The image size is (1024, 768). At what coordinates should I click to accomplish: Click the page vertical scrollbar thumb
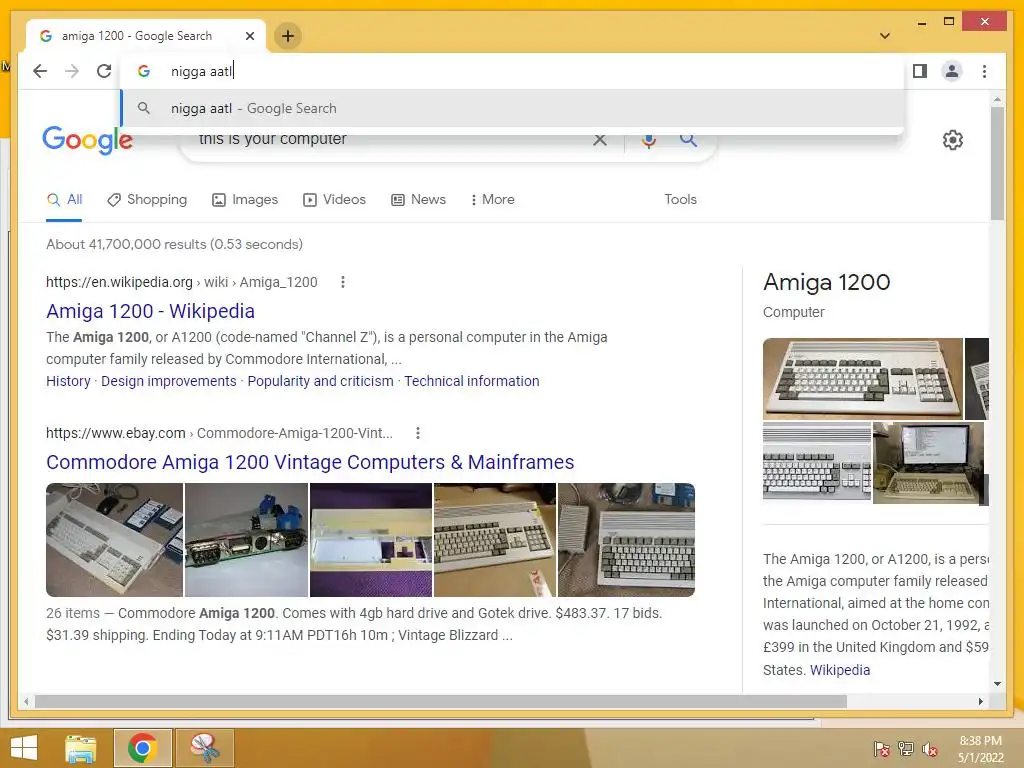[997, 163]
